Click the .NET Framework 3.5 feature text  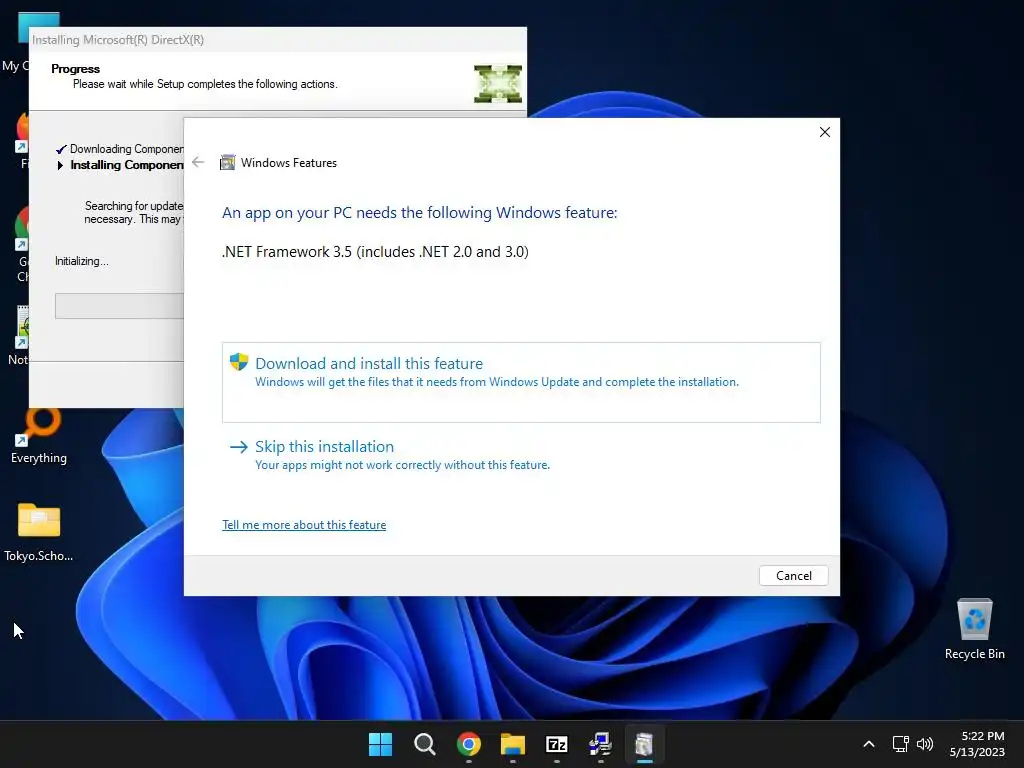point(376,252)
